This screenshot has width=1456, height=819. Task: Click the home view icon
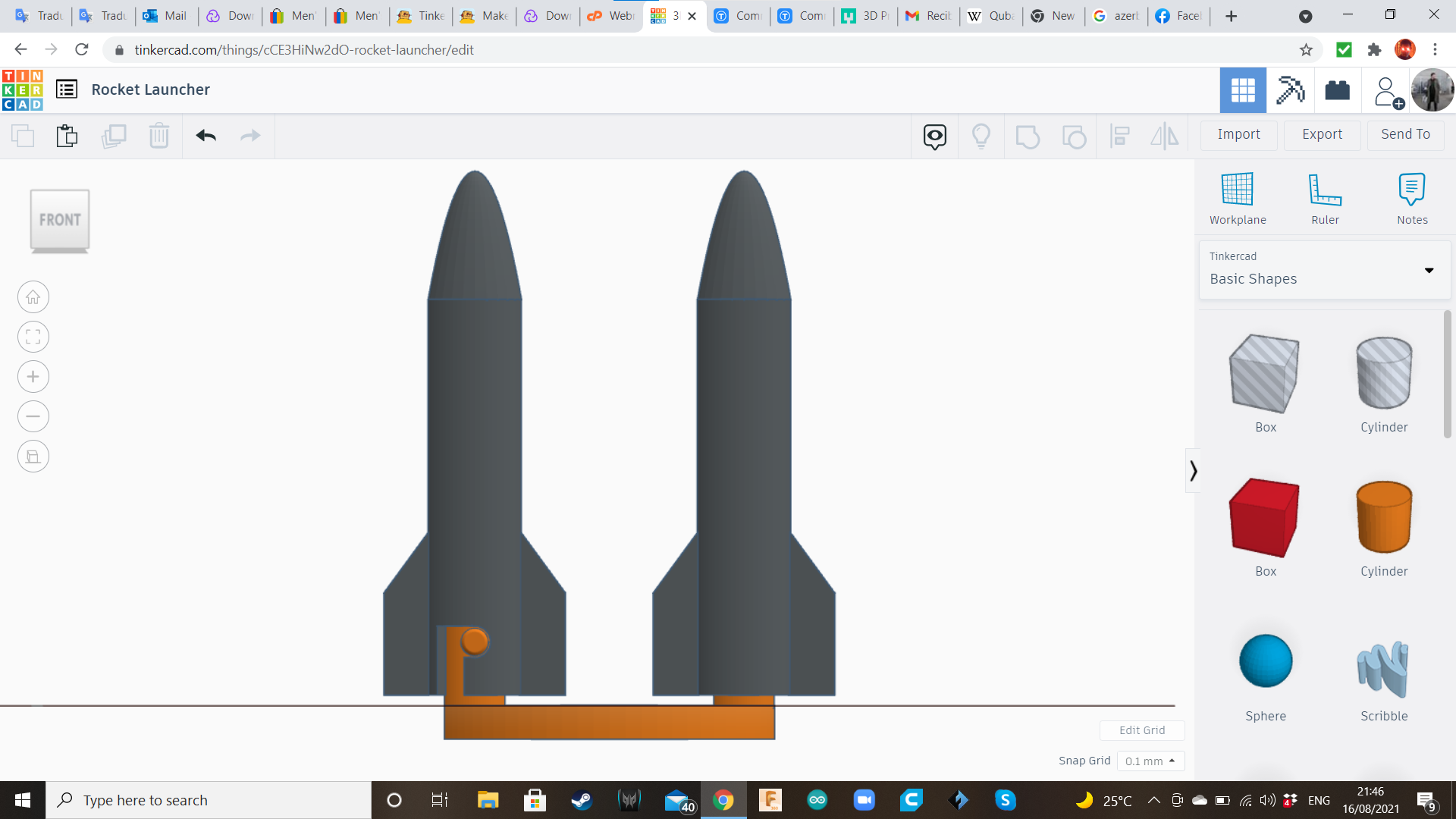pos(33,297)
